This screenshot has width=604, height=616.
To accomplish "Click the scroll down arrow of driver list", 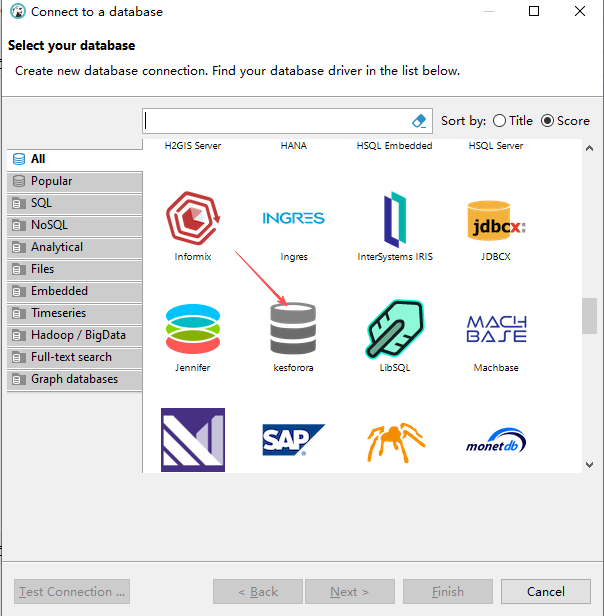I will [x=589, y=465].
